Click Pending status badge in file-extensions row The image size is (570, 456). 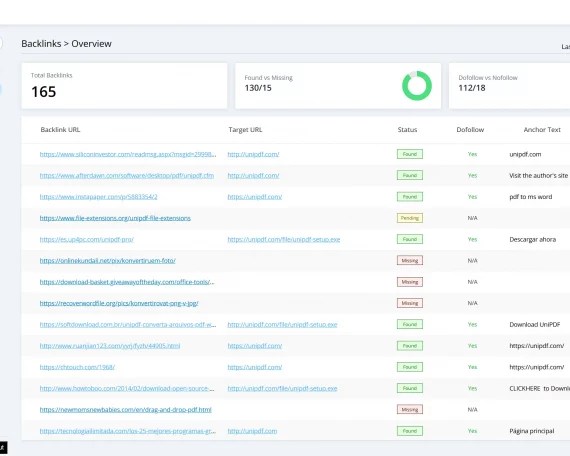tap(410, 218)
